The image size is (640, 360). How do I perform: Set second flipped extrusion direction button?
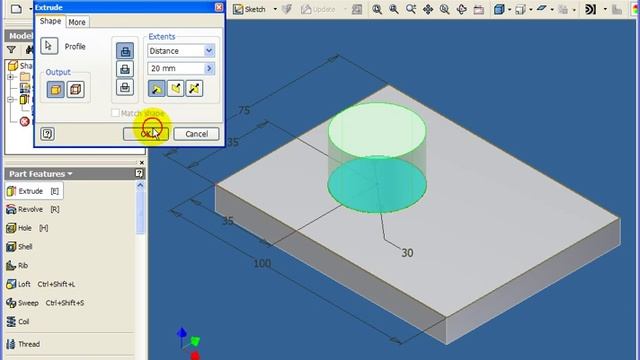point(176,88)
